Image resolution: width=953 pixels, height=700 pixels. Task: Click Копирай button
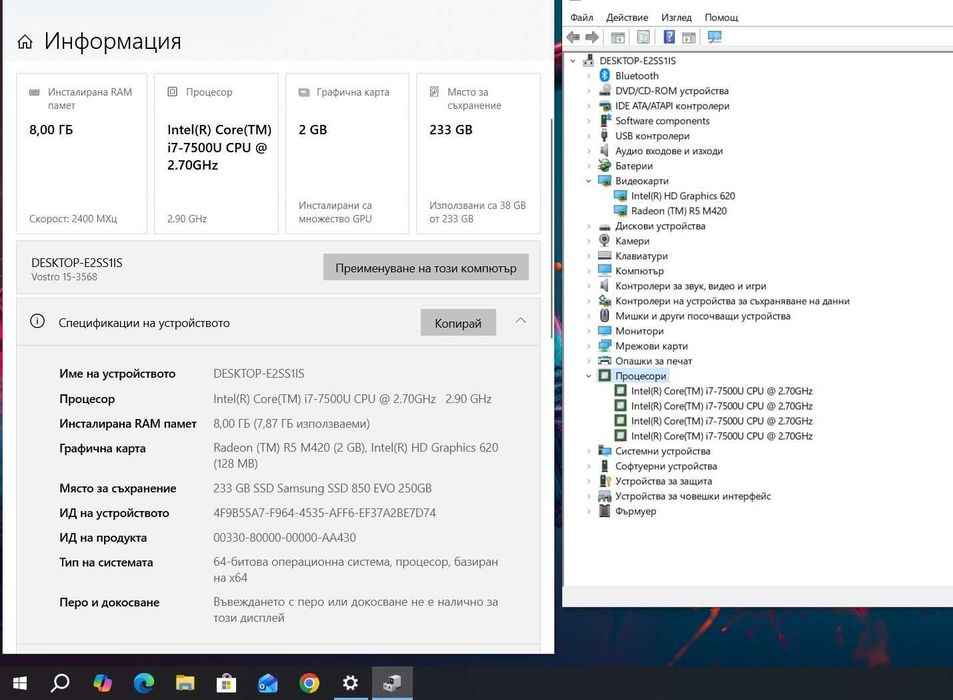tap(458, 323)
